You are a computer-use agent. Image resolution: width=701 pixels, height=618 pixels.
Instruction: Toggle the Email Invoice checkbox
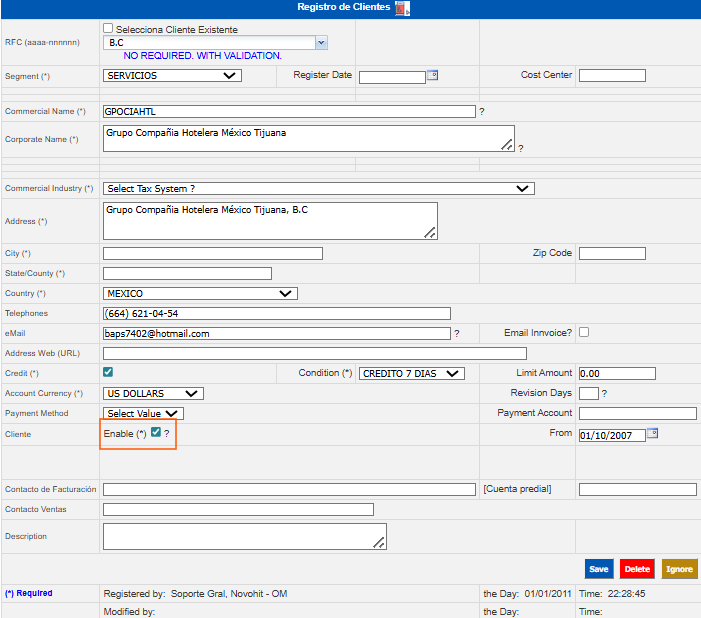pos(584,332)
